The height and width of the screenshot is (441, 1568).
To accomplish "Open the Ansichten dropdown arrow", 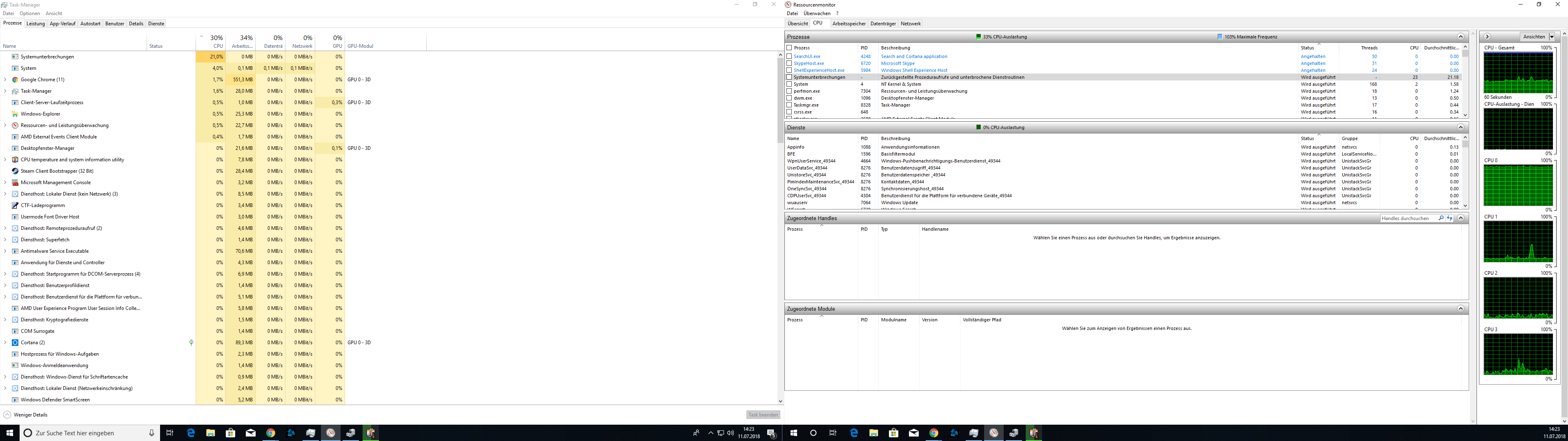I will pyautogui.click(x=1552, y=37).
